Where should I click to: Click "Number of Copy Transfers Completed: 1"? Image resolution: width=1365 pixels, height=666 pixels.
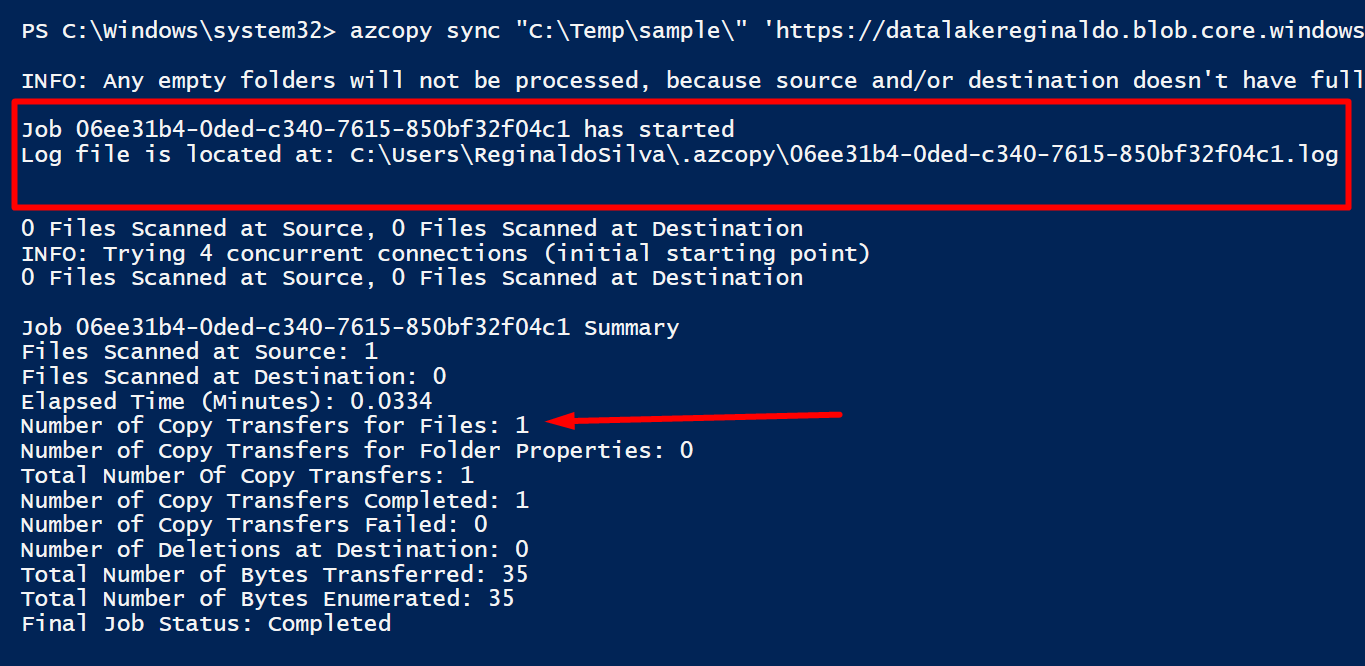274,500
